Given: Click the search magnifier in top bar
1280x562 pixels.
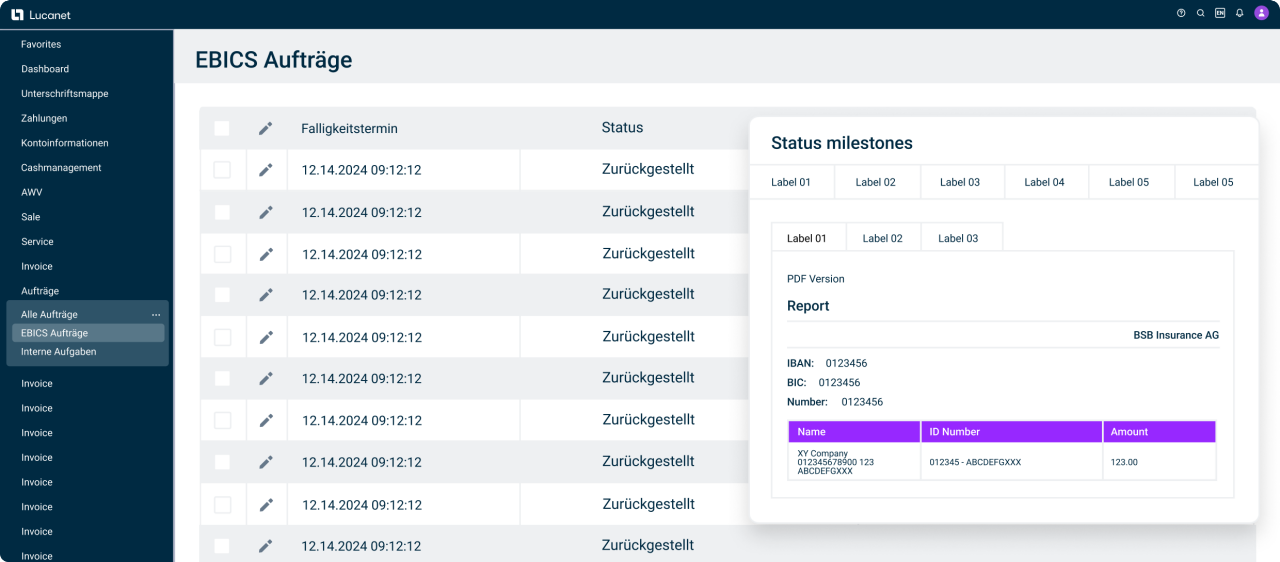Looking at the screenshot, I should [1201, 13].
